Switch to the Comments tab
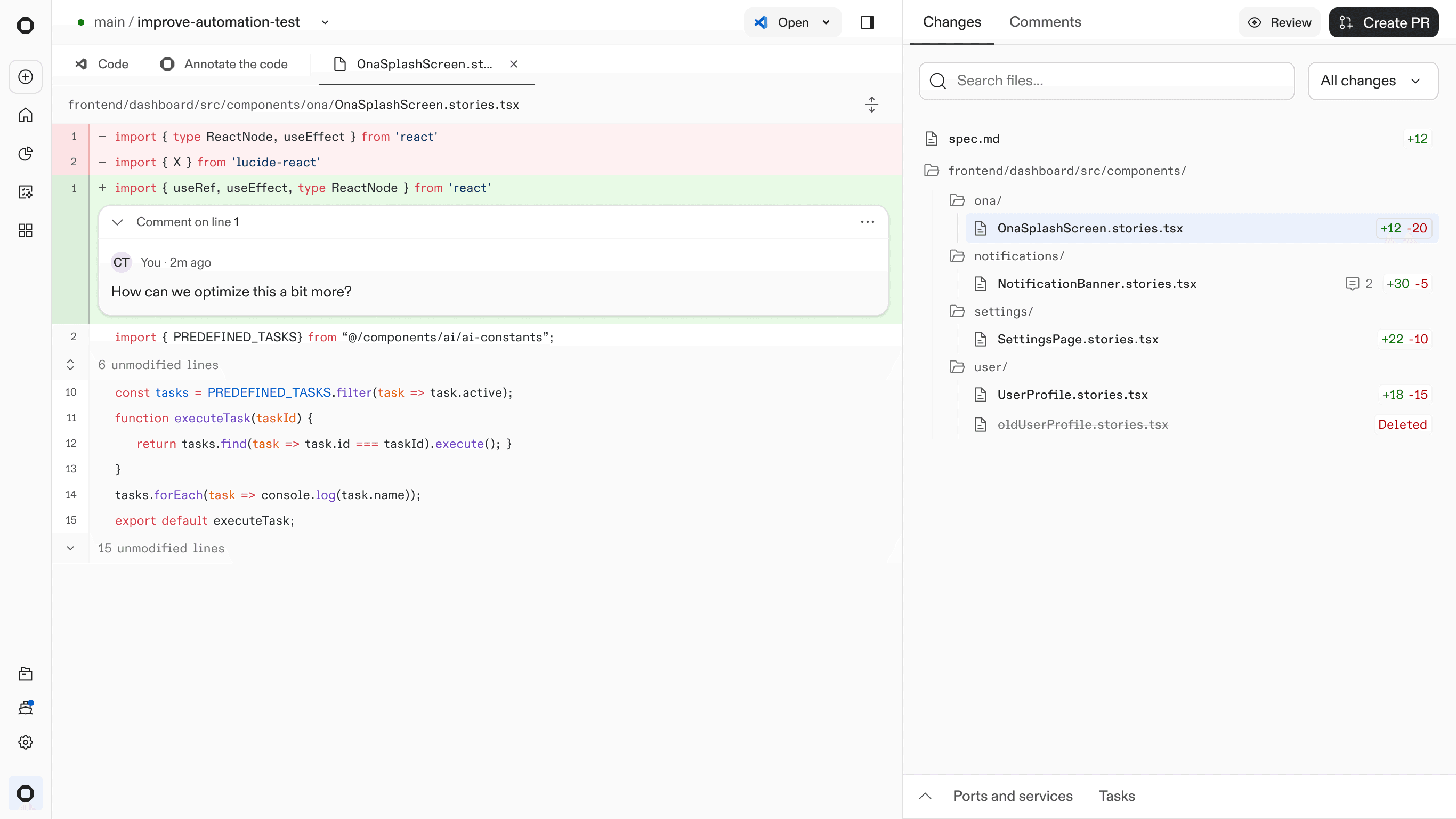Image resolution: width=1456 pixels, height=819 pixels. point(1045,22)
